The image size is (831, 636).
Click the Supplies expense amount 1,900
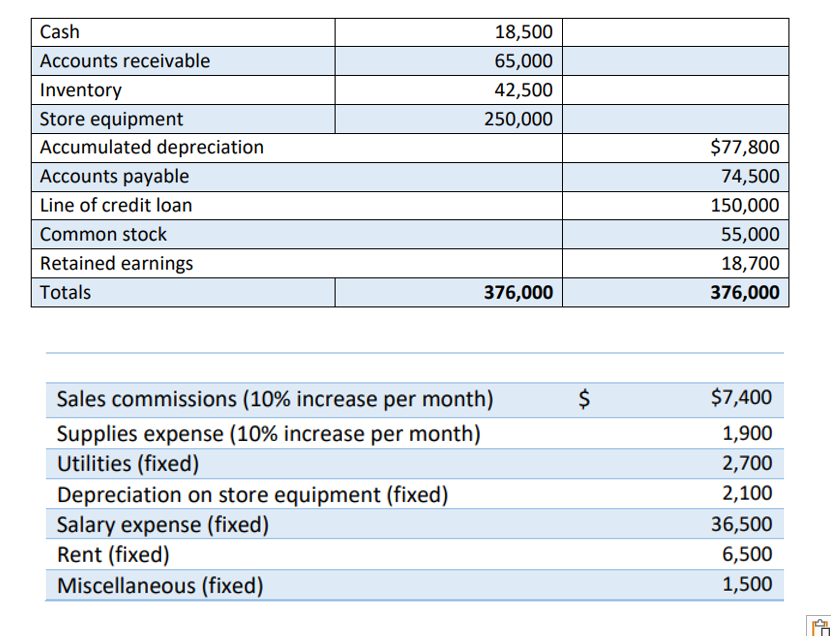click(747, 434)
